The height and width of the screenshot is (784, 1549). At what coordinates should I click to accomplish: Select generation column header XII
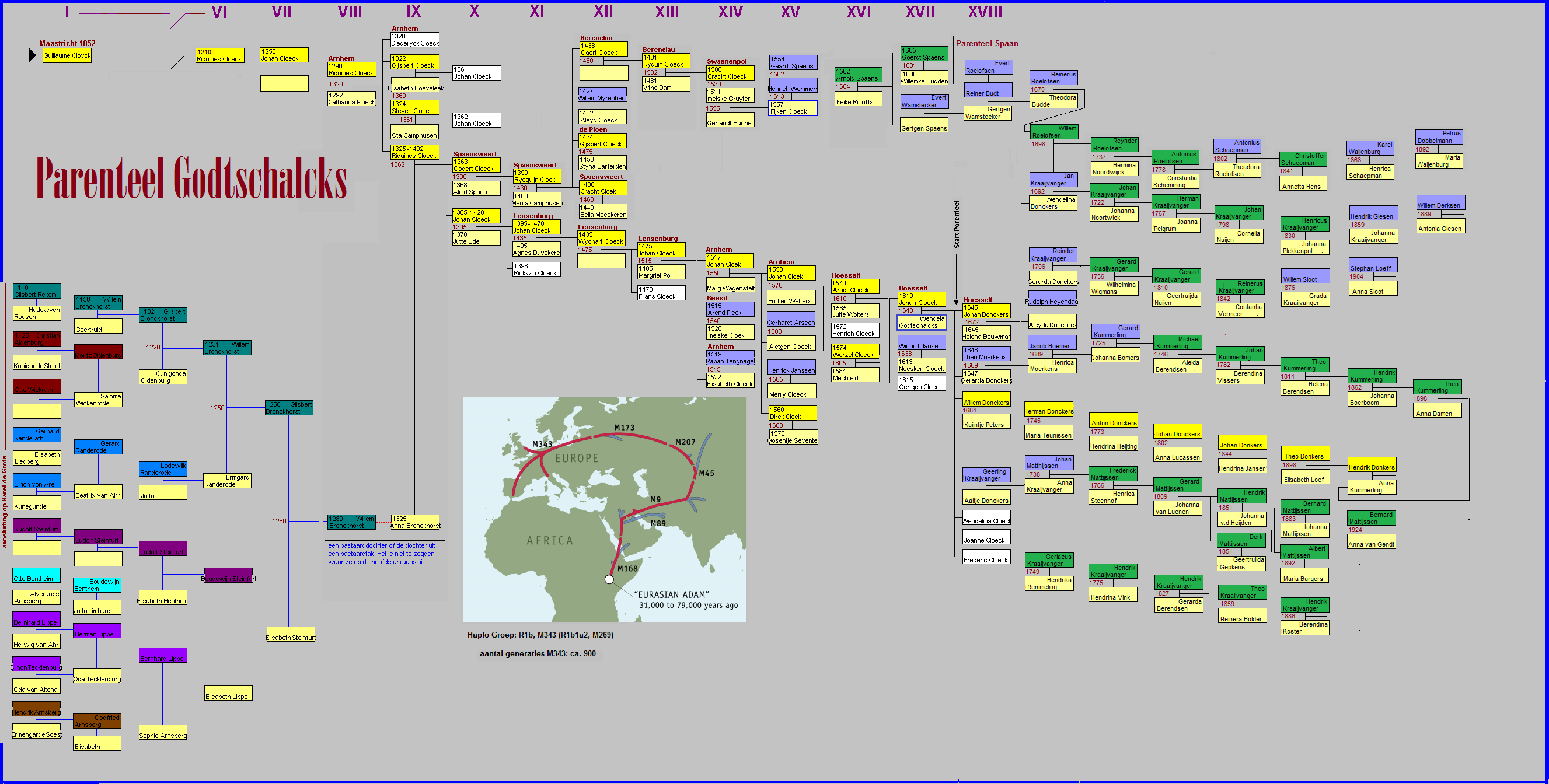coord(602,12)
